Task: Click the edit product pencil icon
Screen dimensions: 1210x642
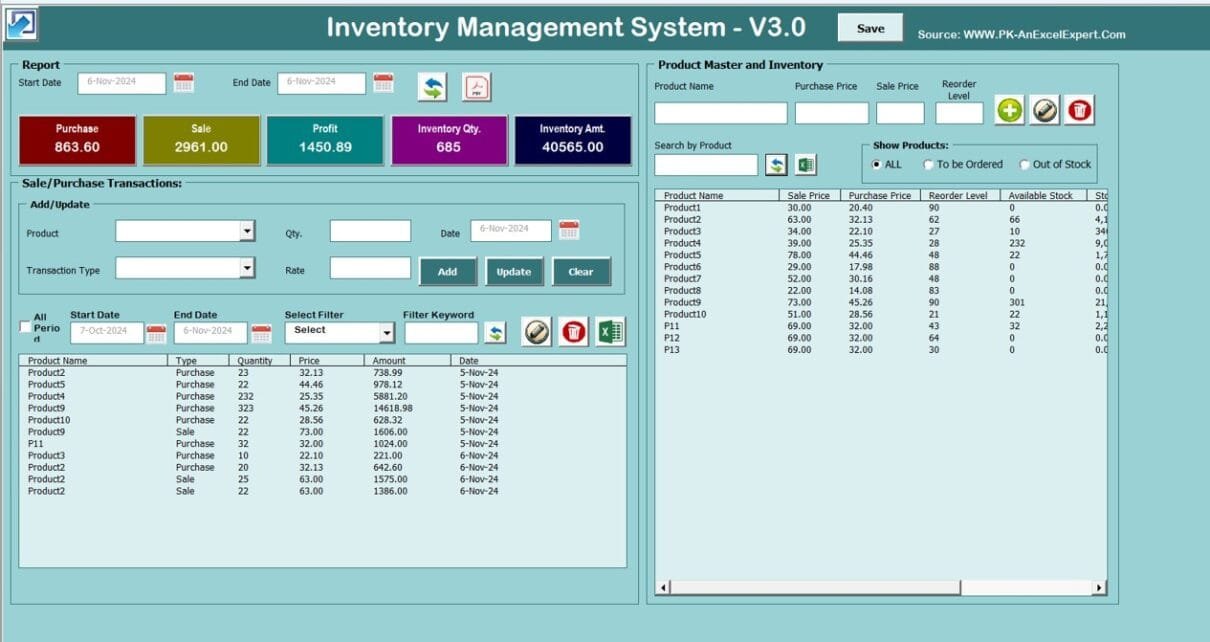Action: tap(1045, 111)
